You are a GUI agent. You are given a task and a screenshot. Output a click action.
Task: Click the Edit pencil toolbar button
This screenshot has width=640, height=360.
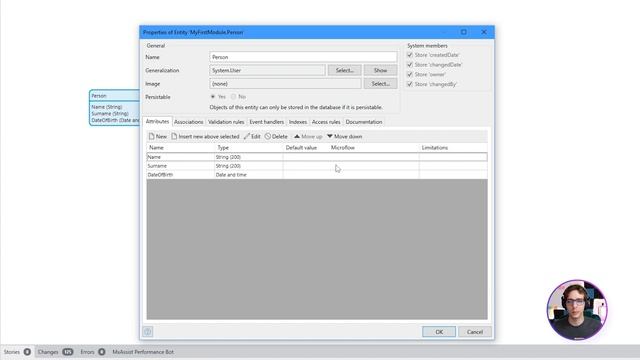click(252, 136)
